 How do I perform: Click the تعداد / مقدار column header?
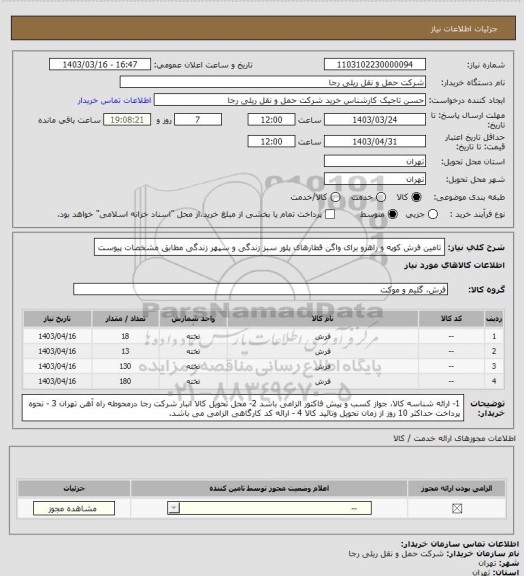click(x=125, y=319)
